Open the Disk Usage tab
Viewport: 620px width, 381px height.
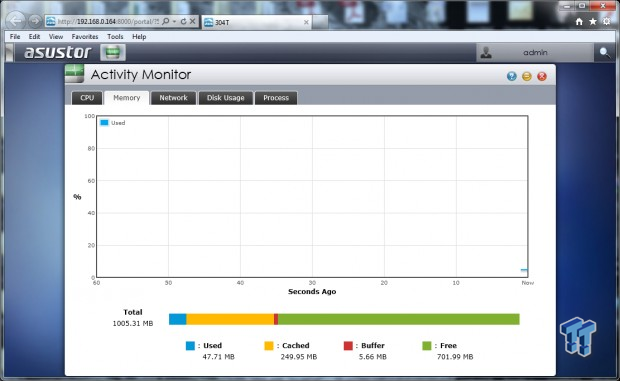tap(225, 98)
